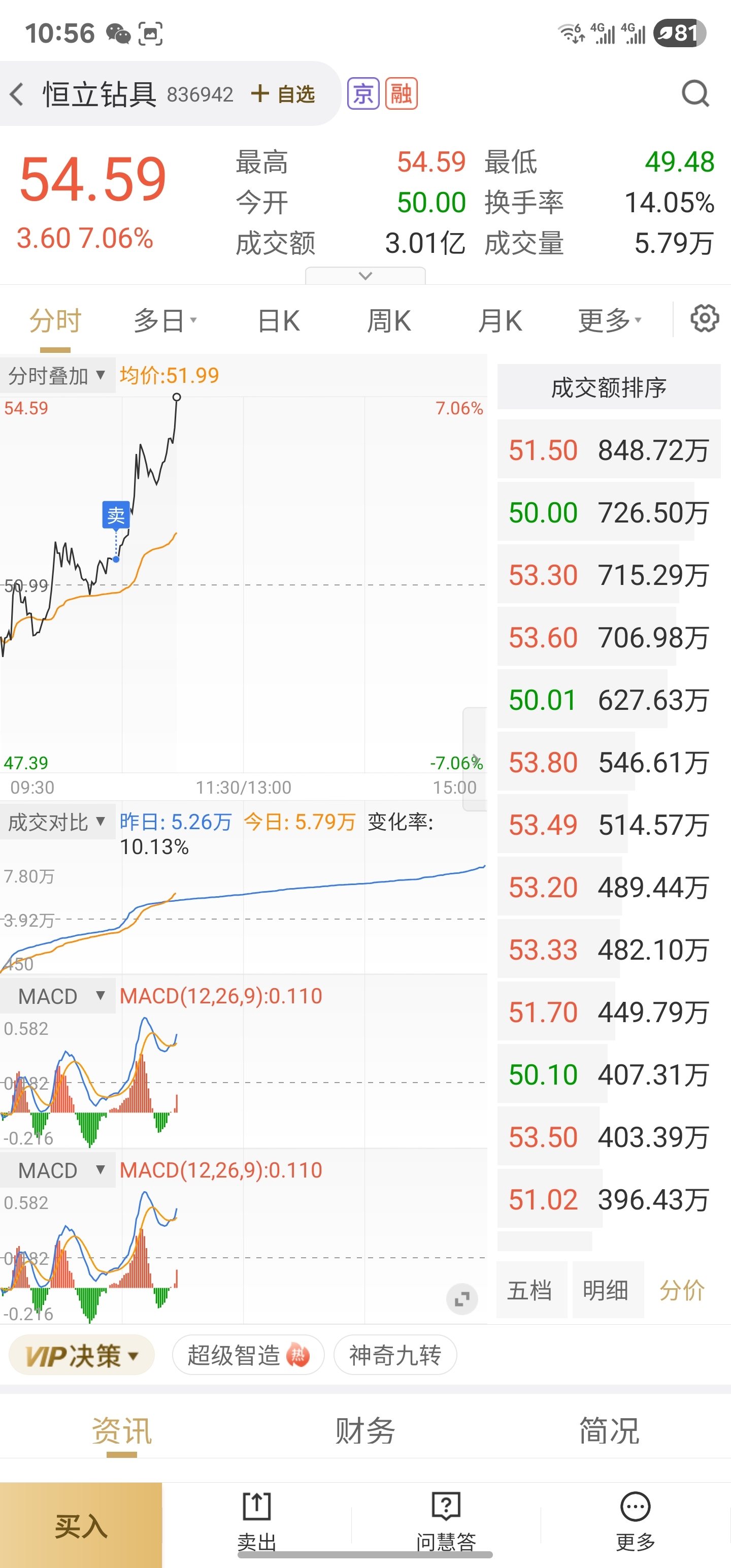Viewport: 731px width, 1568px height.
Task: Tap price row 53.20 489.44万
Action: click(609, 887)
